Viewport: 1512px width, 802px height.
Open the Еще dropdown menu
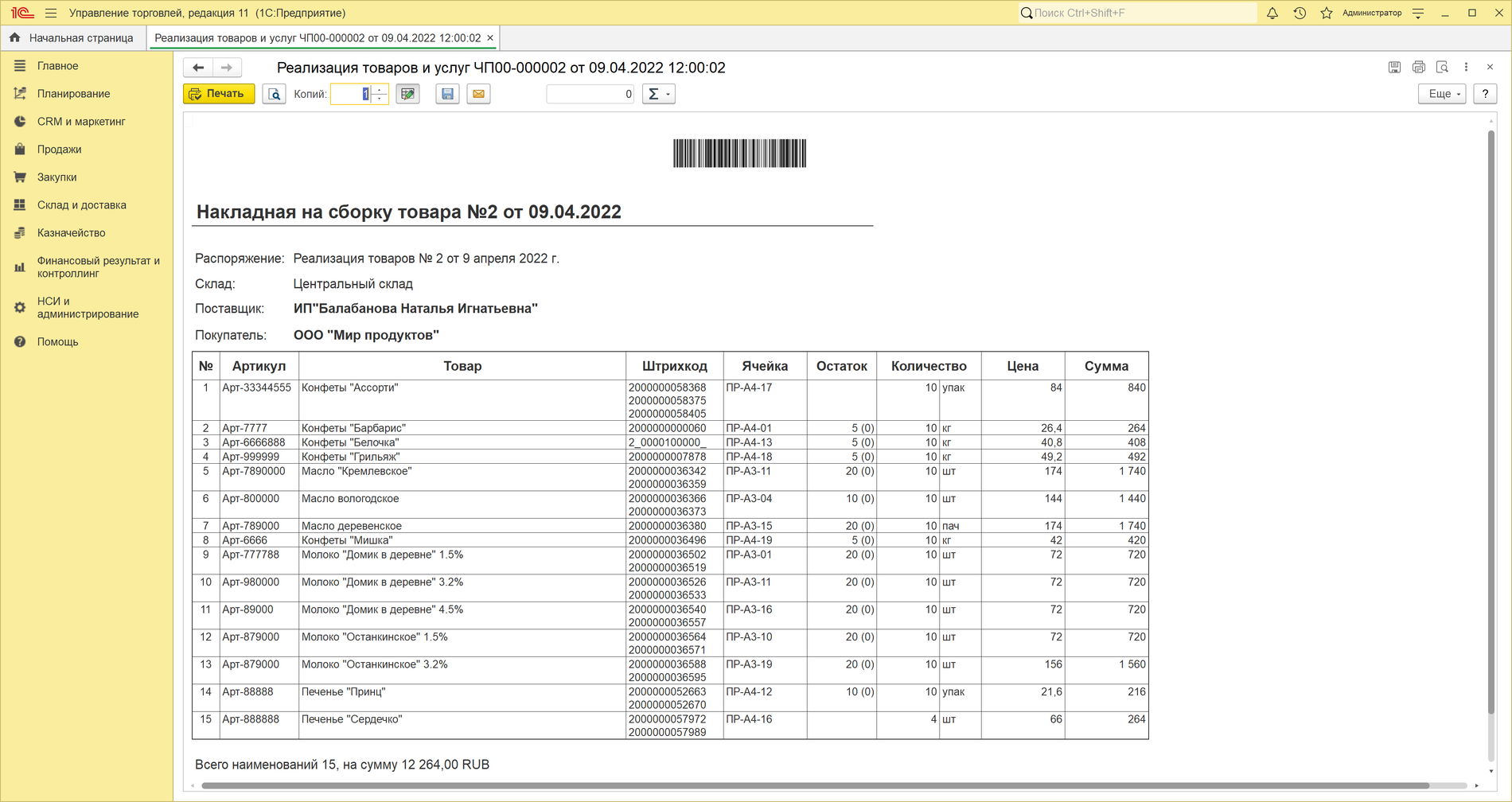click(1442, 94)
